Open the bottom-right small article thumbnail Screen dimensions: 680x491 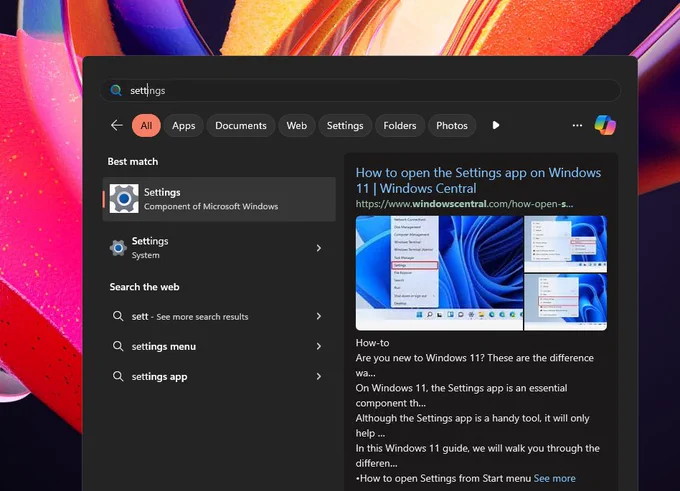coord(566,302)
